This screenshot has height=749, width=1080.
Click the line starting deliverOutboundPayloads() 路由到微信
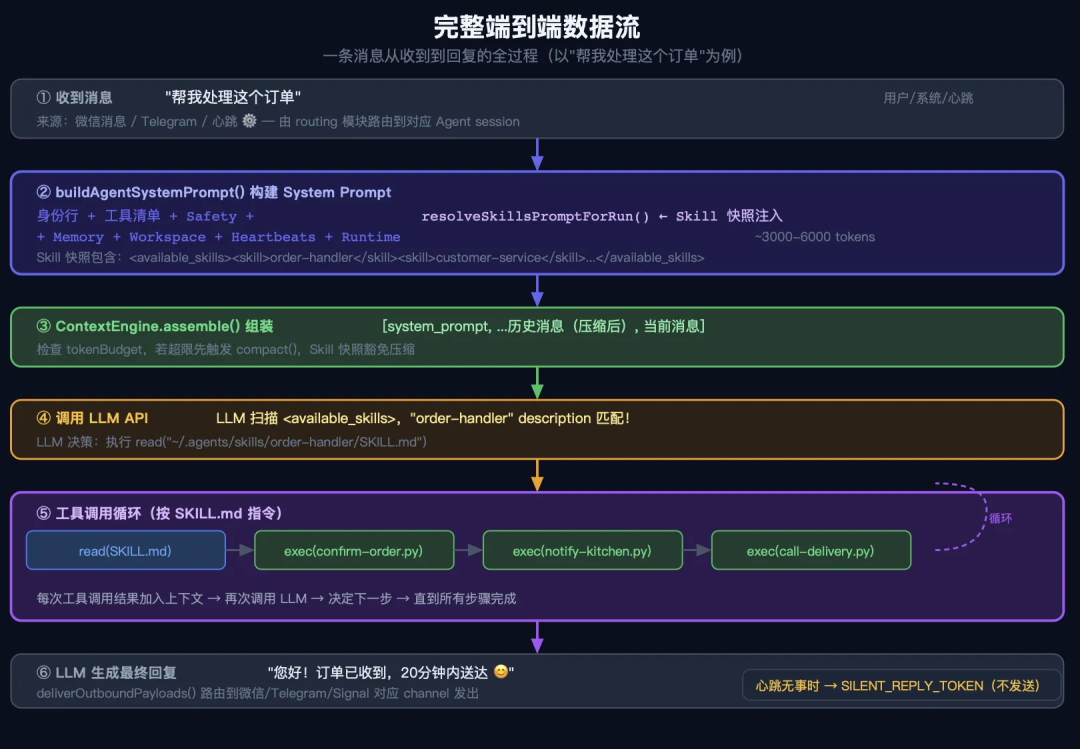(258, 693)
